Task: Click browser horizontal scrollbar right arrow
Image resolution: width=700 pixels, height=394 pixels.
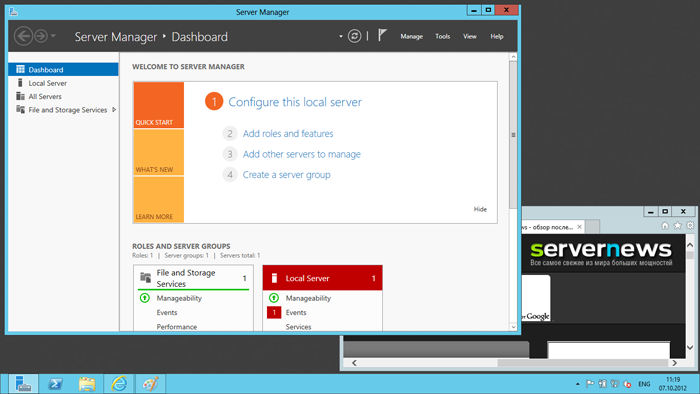Action: 675,363
